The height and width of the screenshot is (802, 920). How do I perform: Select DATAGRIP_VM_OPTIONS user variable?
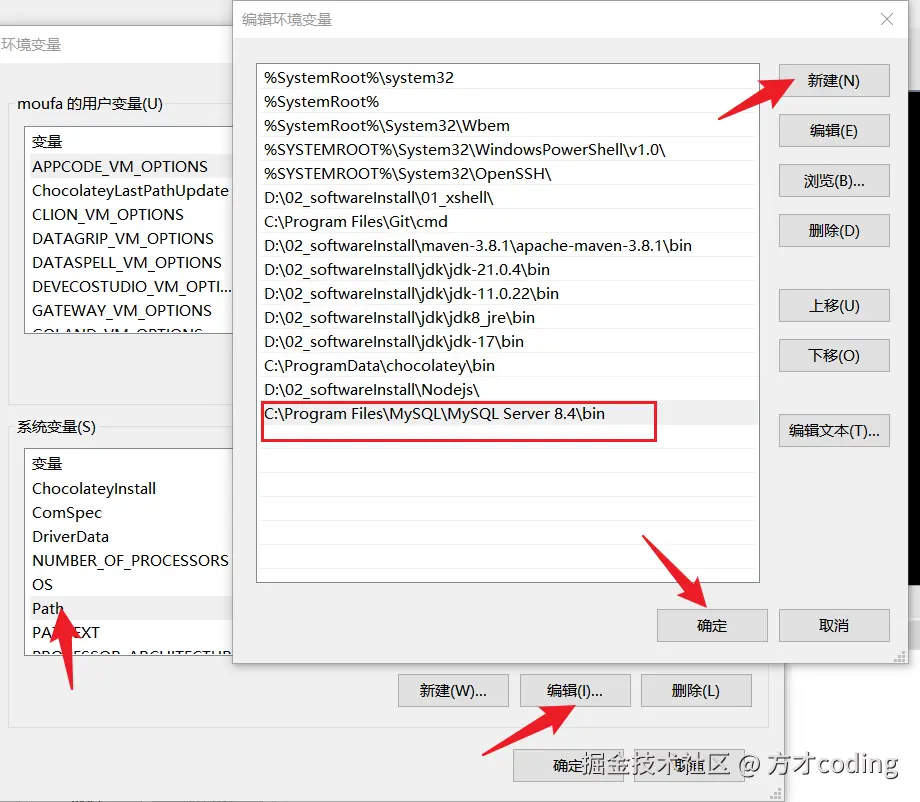(x=130, y=239)
